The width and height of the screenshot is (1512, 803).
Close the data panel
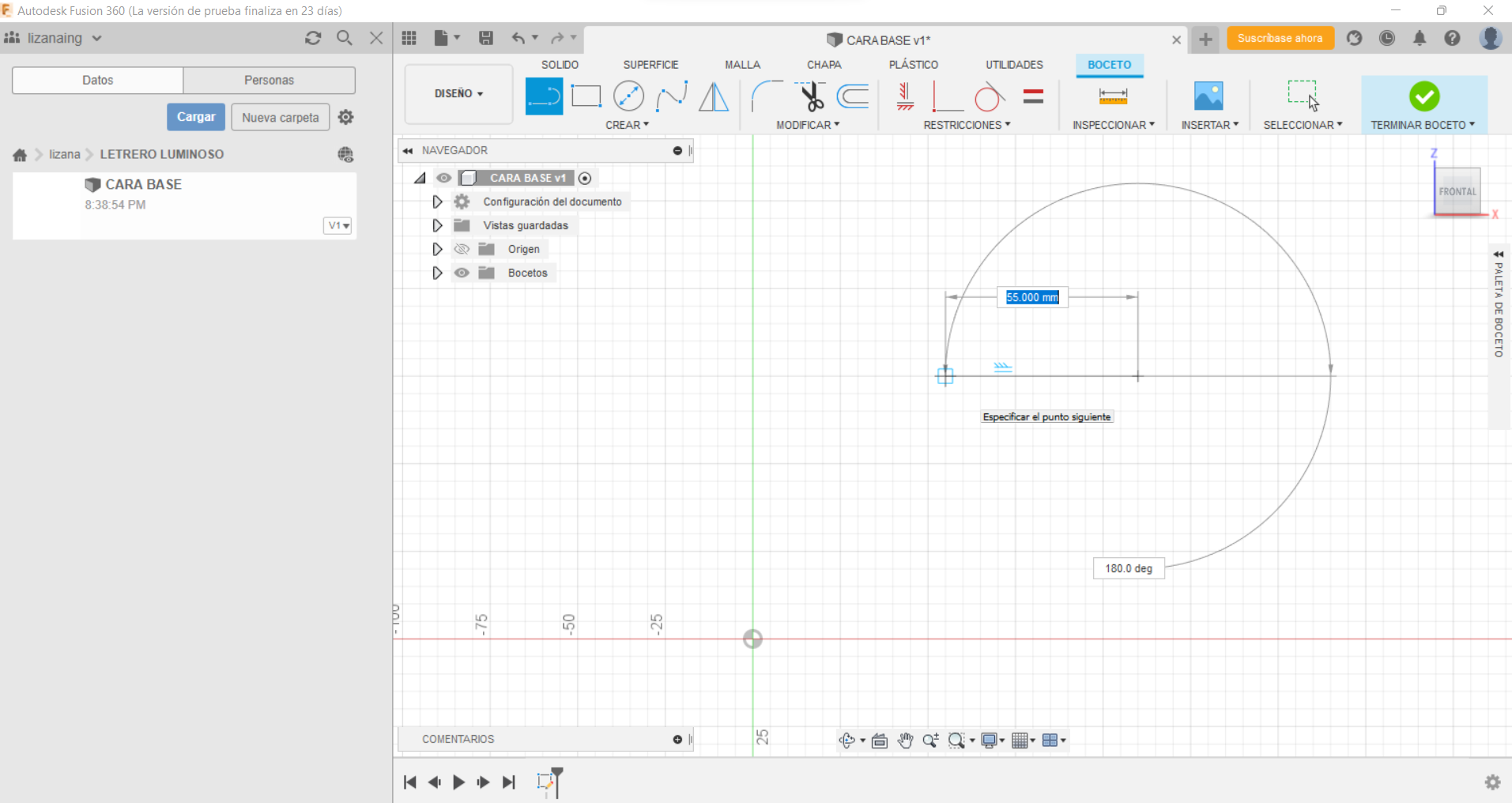click(376, 38)
